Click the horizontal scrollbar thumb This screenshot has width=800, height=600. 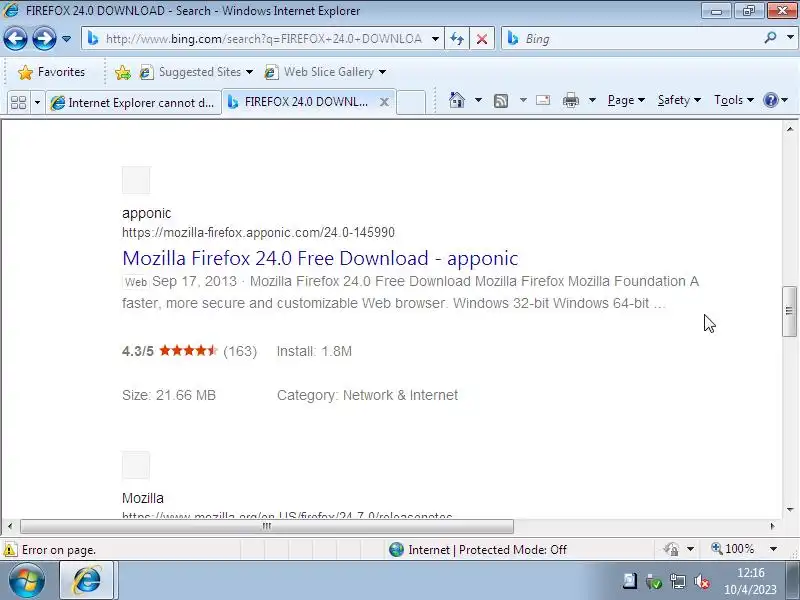pos(267,526)
